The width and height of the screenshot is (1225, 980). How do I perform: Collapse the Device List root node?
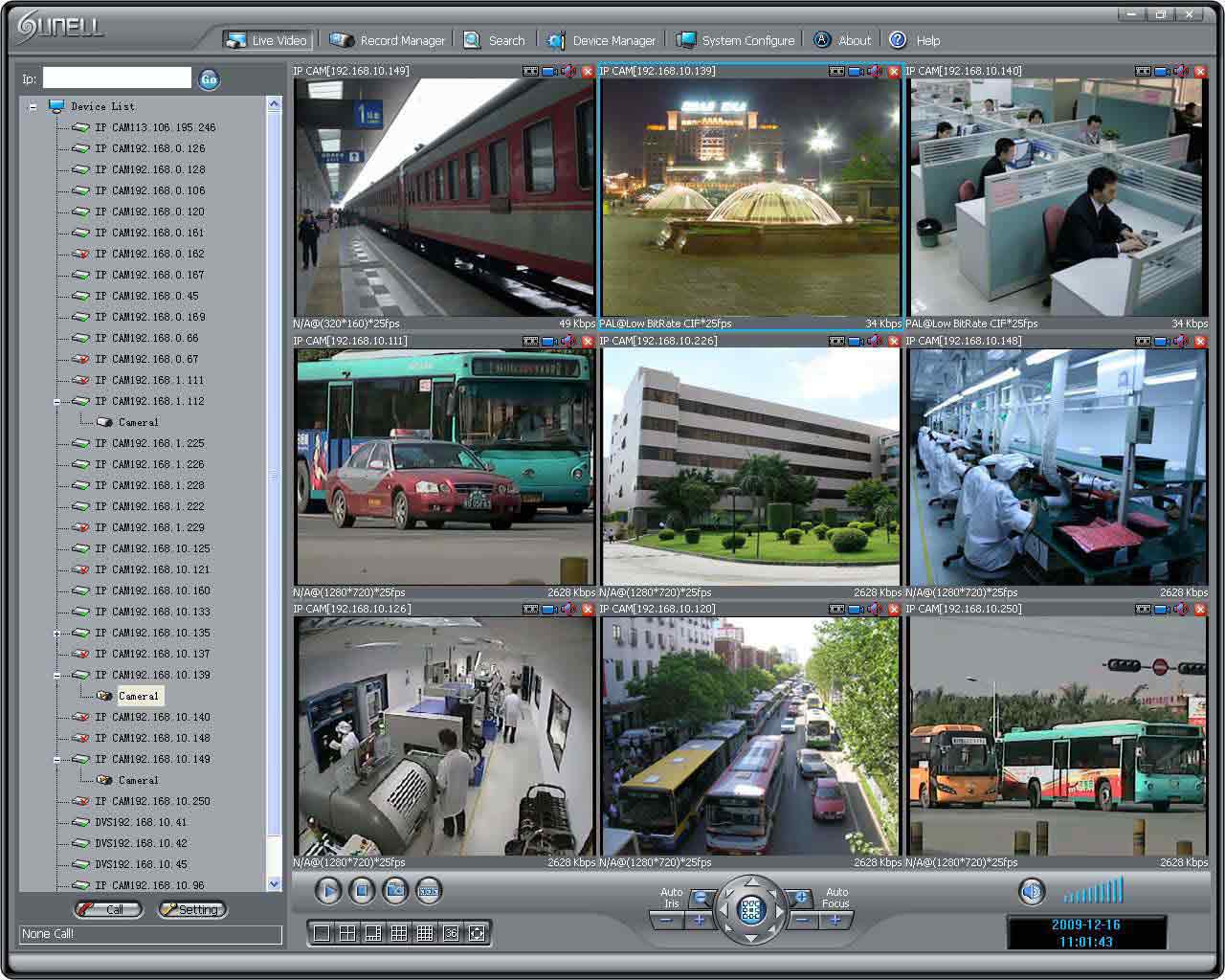33,106
